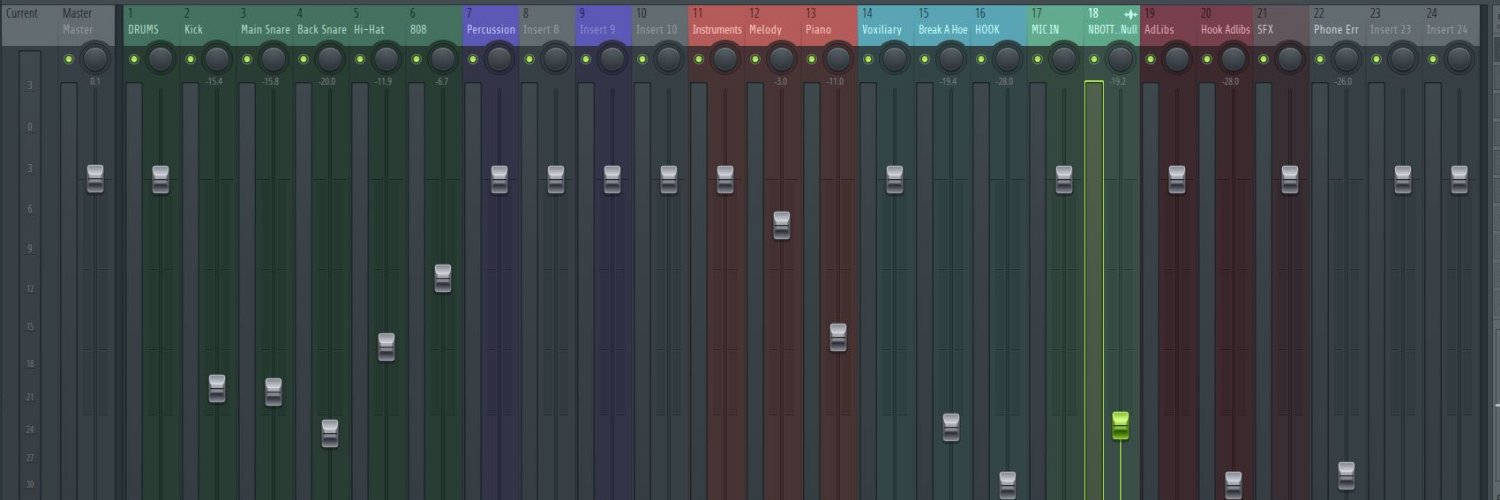Click the Insert 10 pan knob
Viewport: 1500px width, 500px height.
(669, 59)
